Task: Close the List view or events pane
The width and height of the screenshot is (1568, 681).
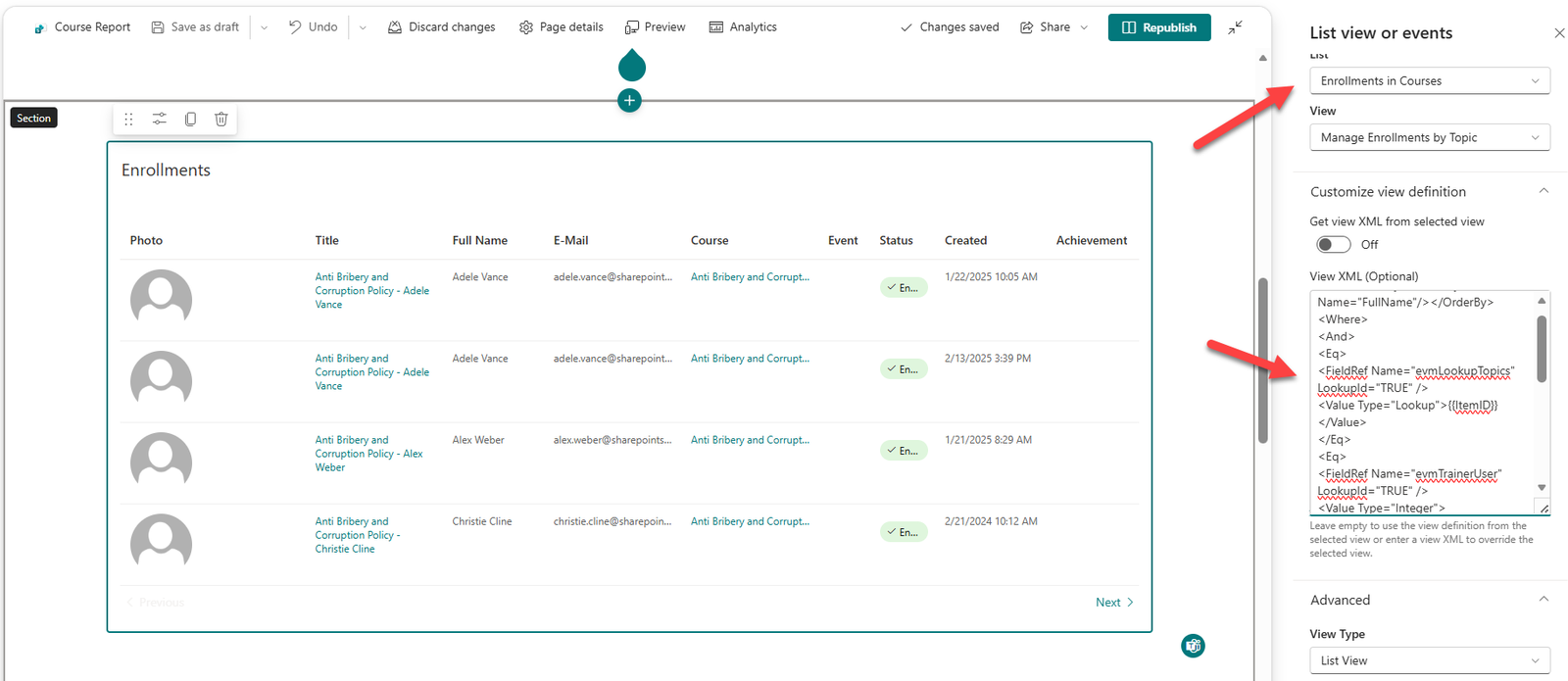Action: 1559,33
